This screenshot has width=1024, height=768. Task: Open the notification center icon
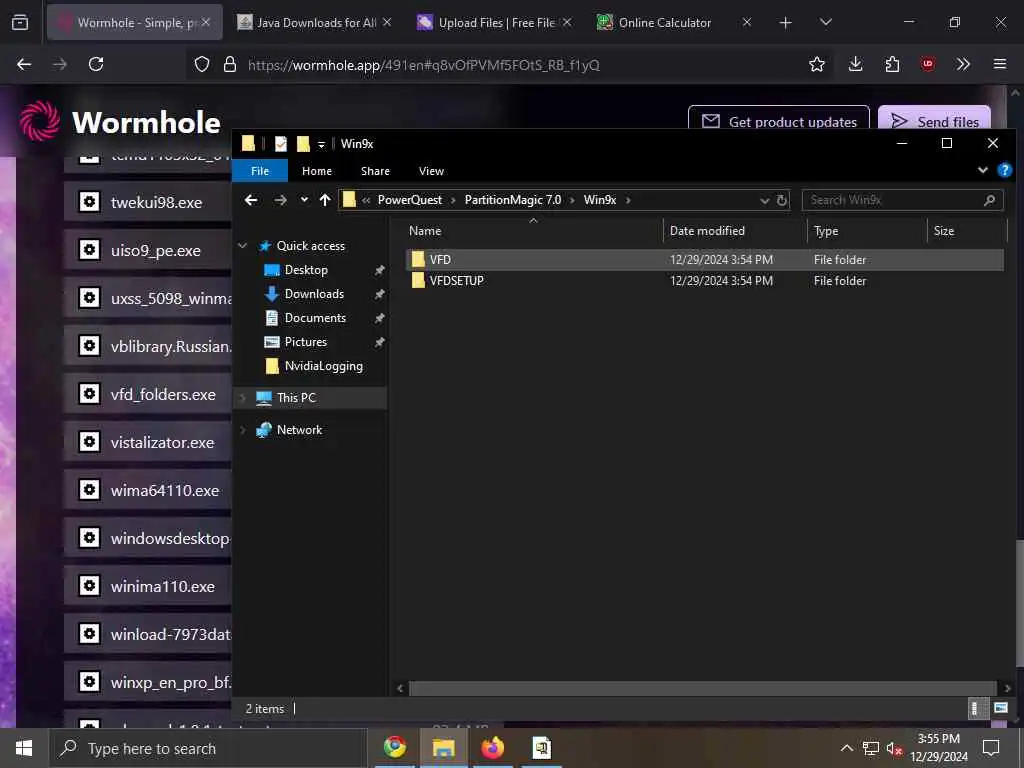tap(991, 748)
